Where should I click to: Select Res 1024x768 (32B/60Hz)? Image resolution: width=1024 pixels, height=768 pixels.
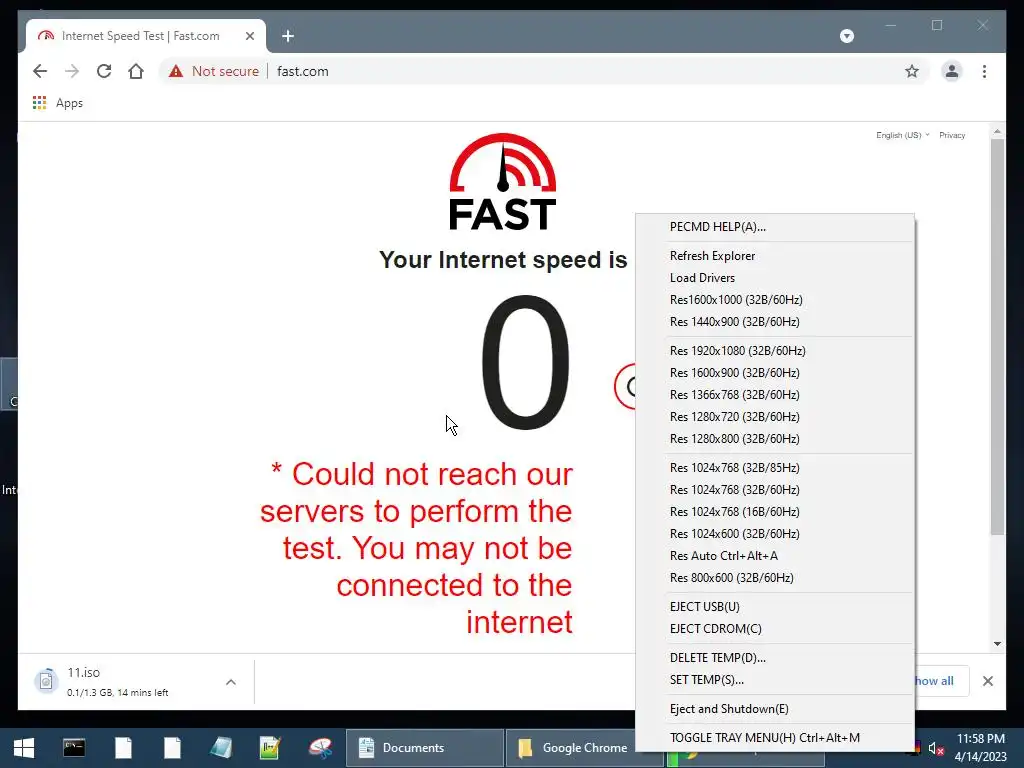pos(775,490)
